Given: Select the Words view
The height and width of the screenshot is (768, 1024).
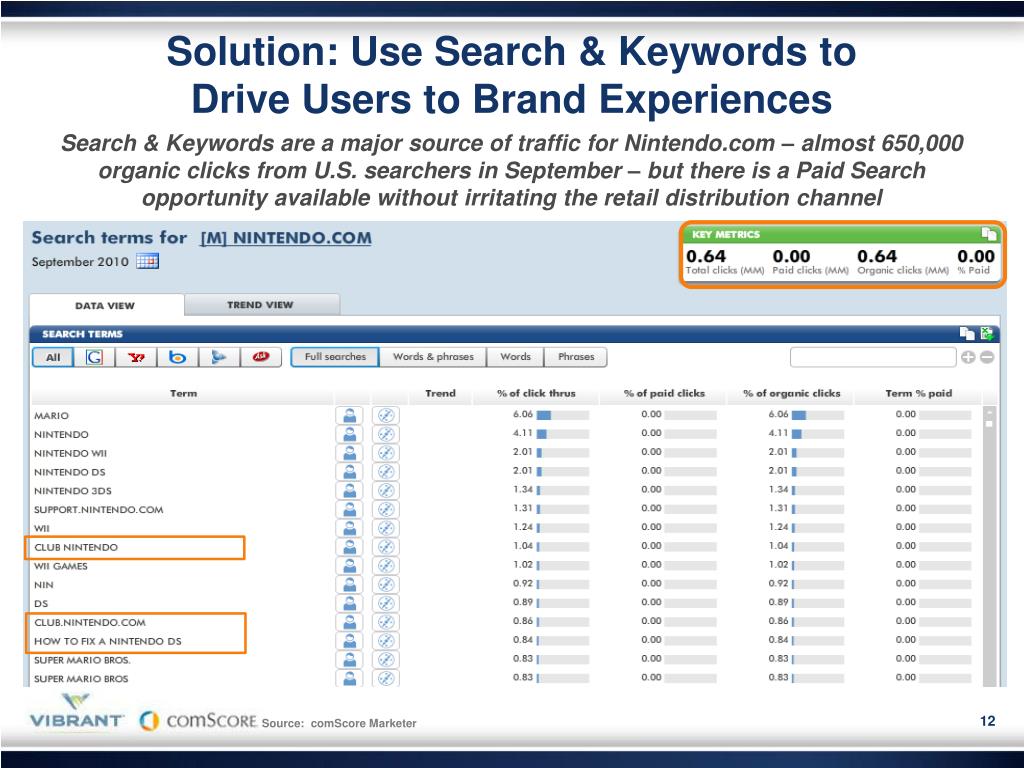Looking at the screenshot, I should click(515, 357).
